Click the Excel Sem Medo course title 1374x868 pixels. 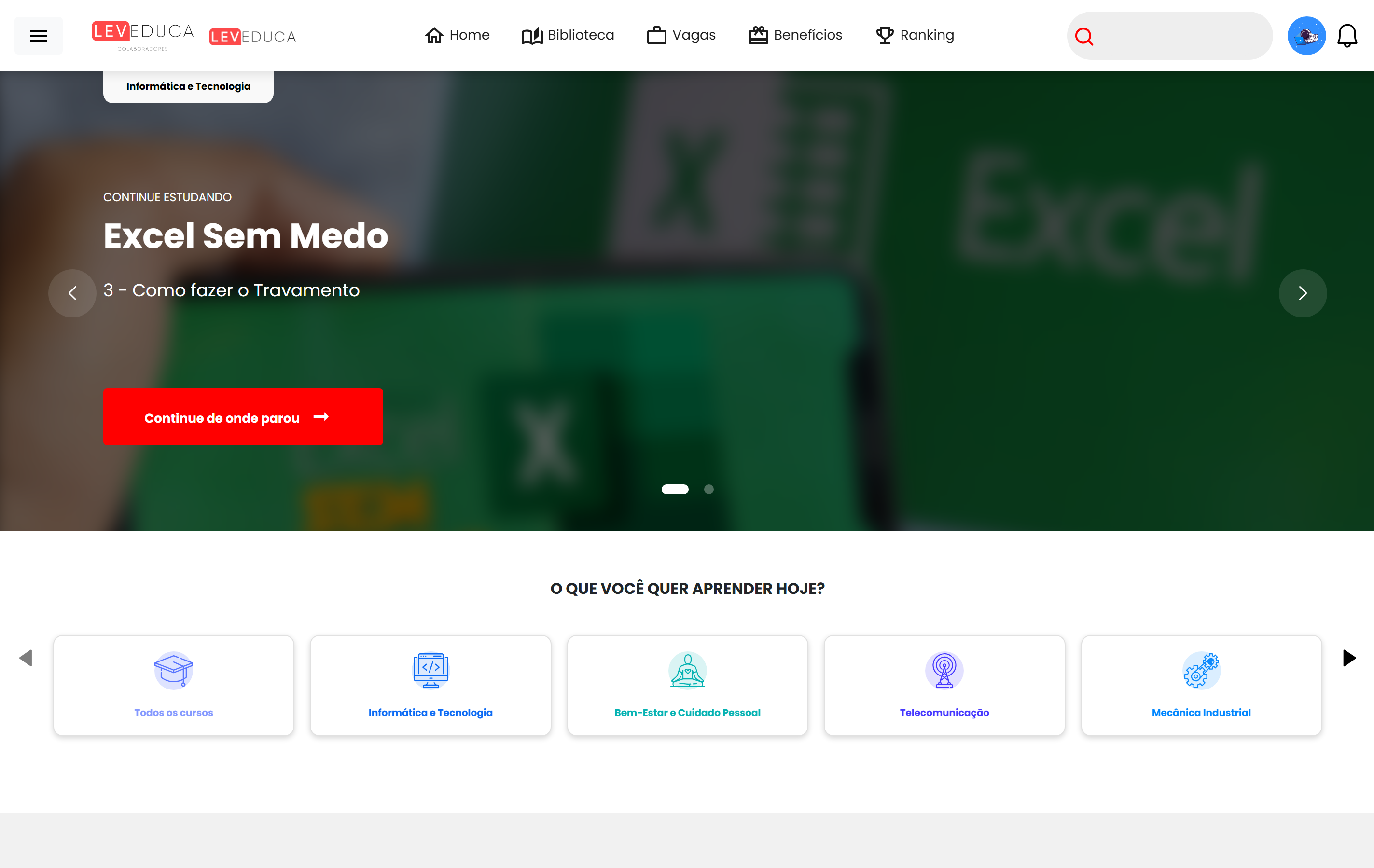point(246,235)
